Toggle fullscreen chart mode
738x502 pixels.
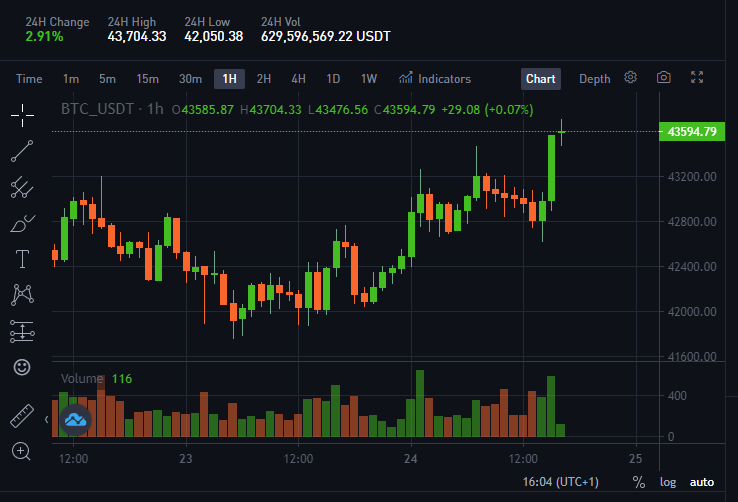(x=697, y=77)
